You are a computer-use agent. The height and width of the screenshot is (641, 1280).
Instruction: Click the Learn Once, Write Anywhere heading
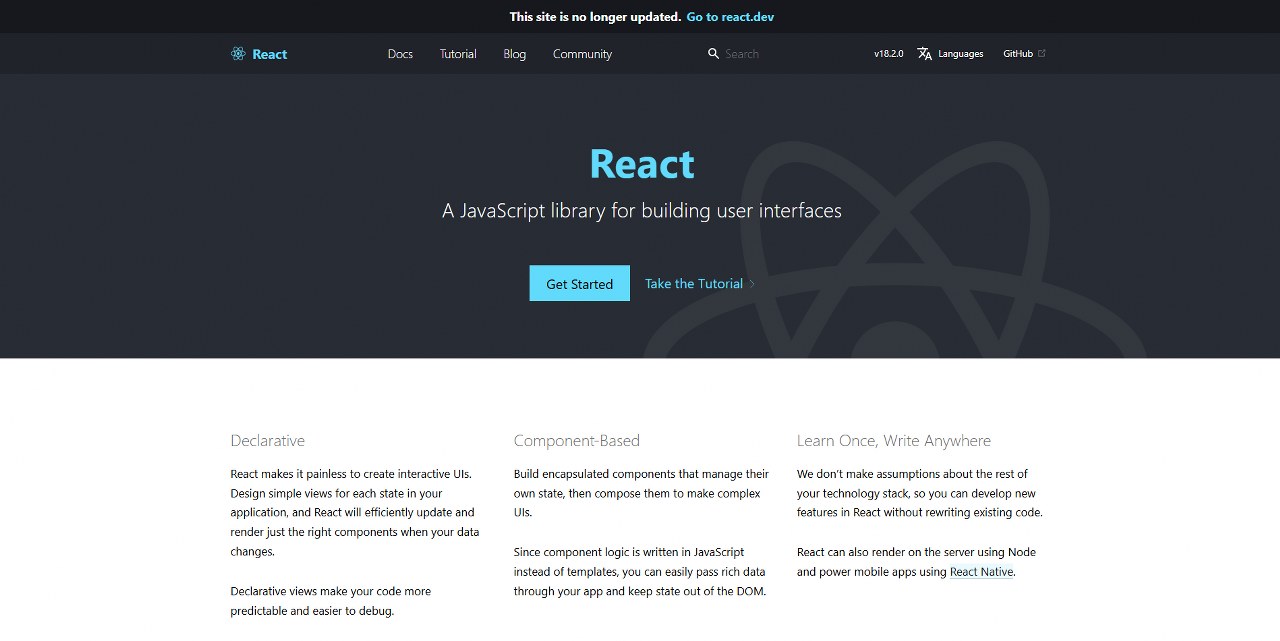[x=894, y=441]
